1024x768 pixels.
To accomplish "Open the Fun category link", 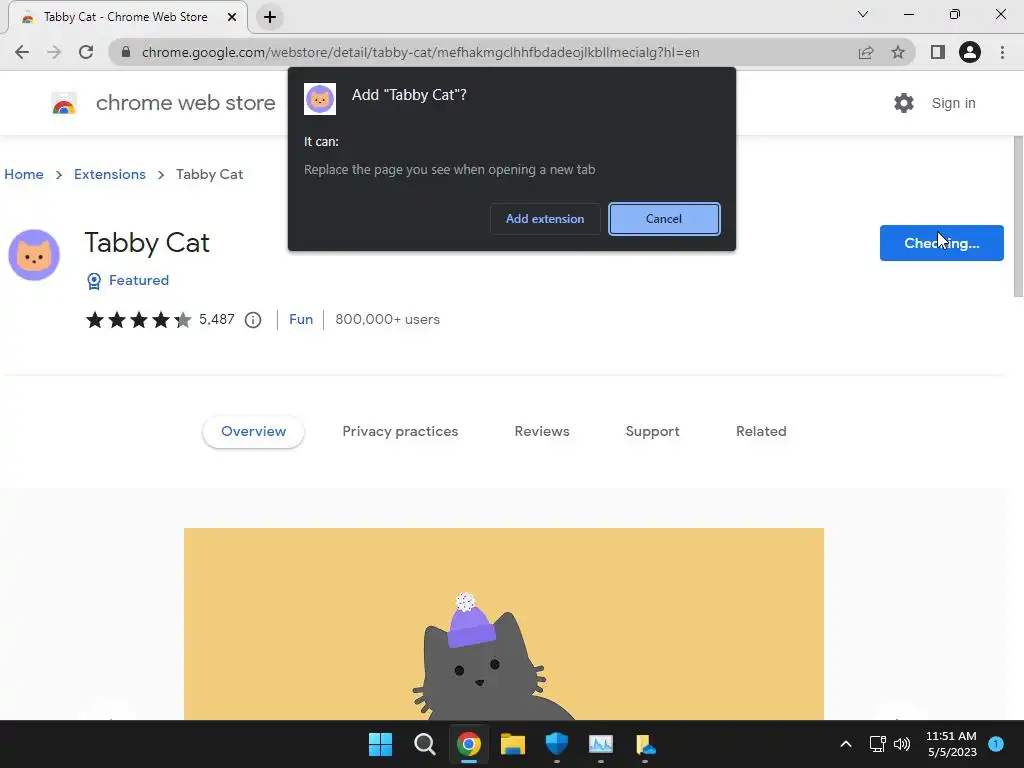I will [x=301, y=319].
